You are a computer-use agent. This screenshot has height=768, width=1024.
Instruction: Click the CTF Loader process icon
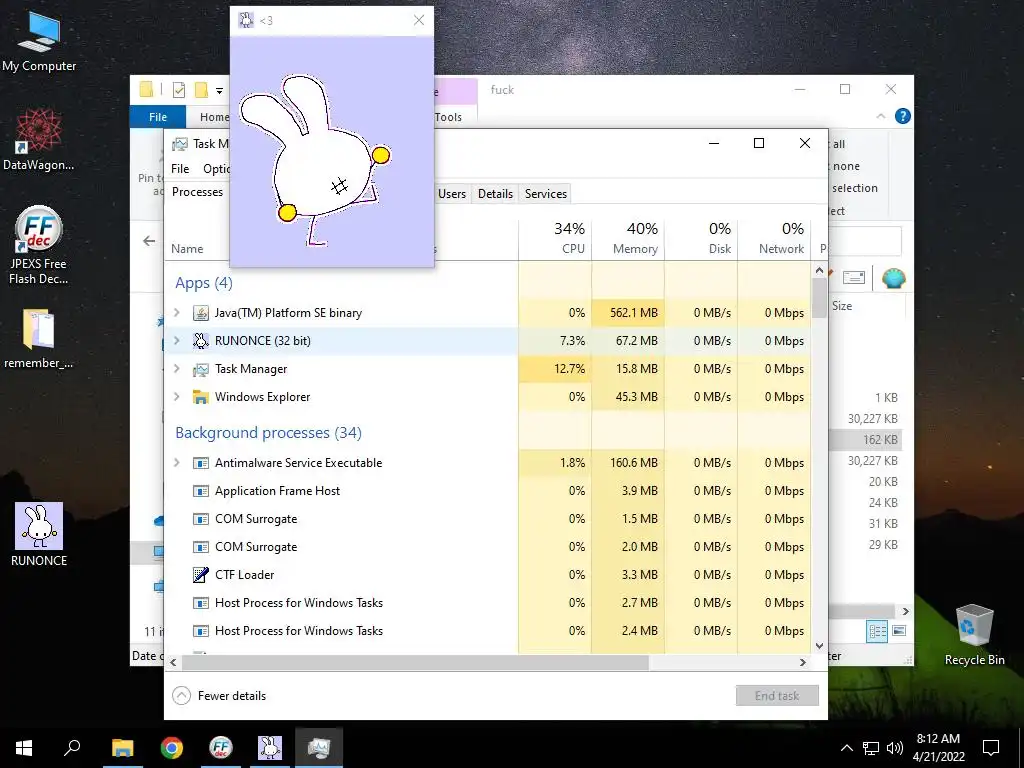200,575
